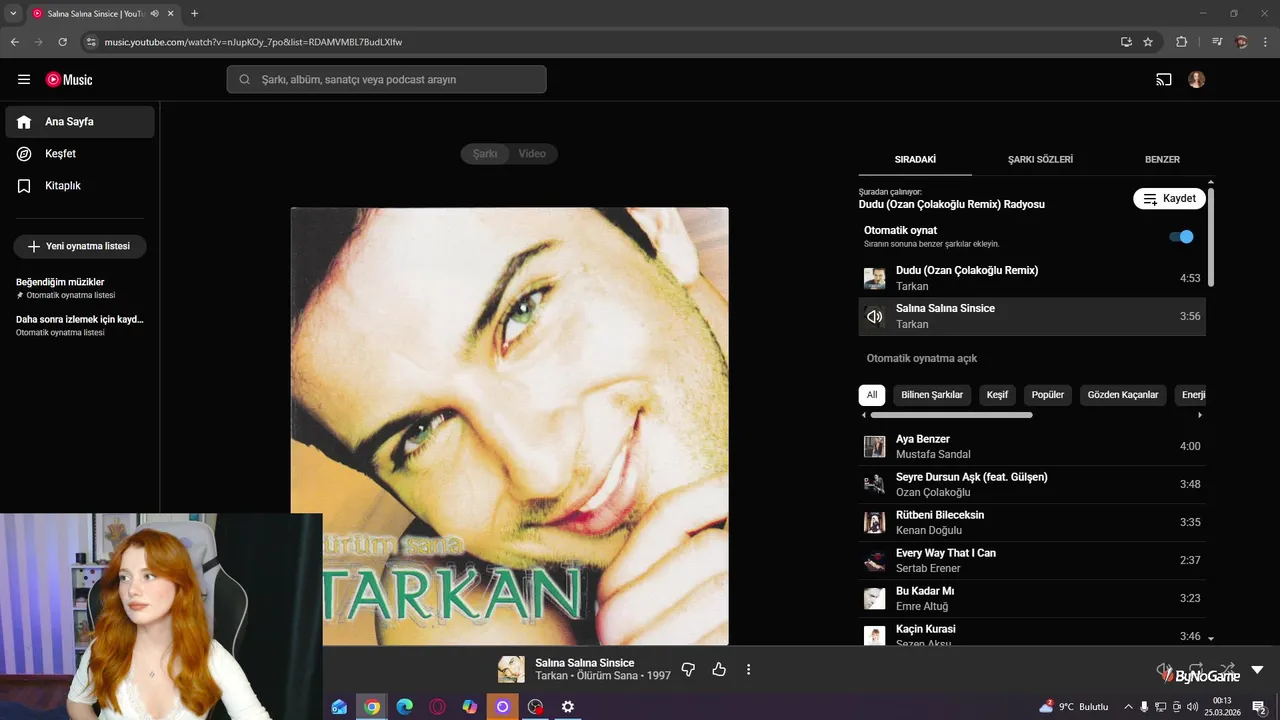
Task: Play Bu Kadar Mı by Emre Altuğ
Action: click(1032, 598)
